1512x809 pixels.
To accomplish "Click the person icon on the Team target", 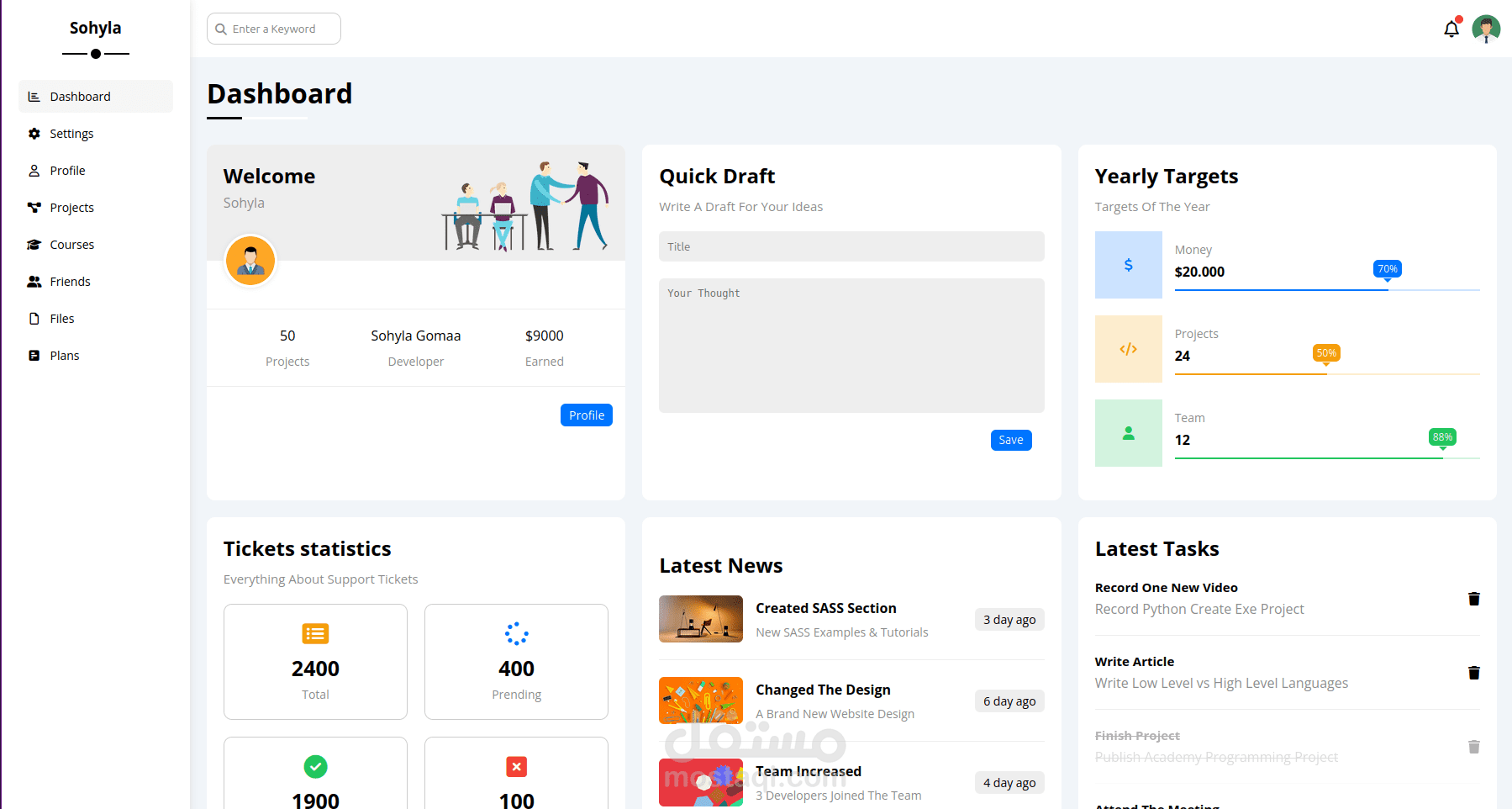I will [x=1128, y=433].
